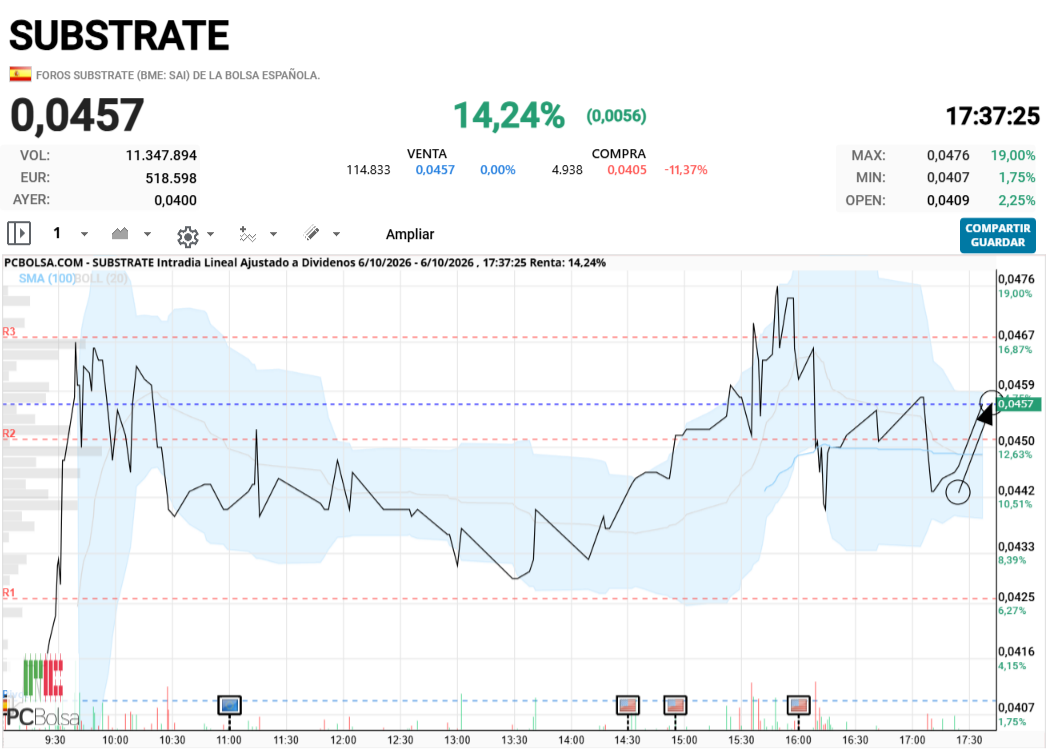Click the large last price 0,0457
The height and width of the screenshot is (749, 1048).
pos(77,116)
